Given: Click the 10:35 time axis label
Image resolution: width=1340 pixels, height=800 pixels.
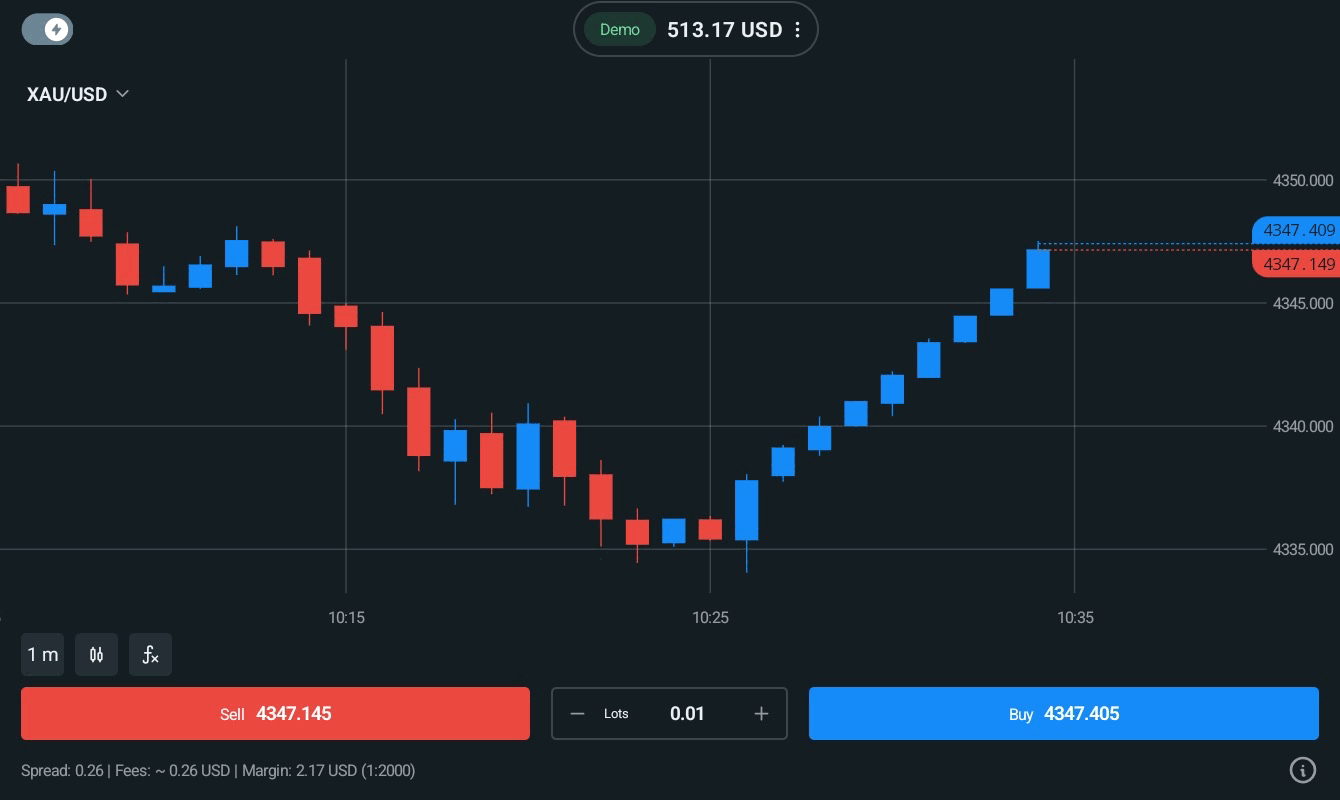Looking at the screenshot, I should [1075, 618].
